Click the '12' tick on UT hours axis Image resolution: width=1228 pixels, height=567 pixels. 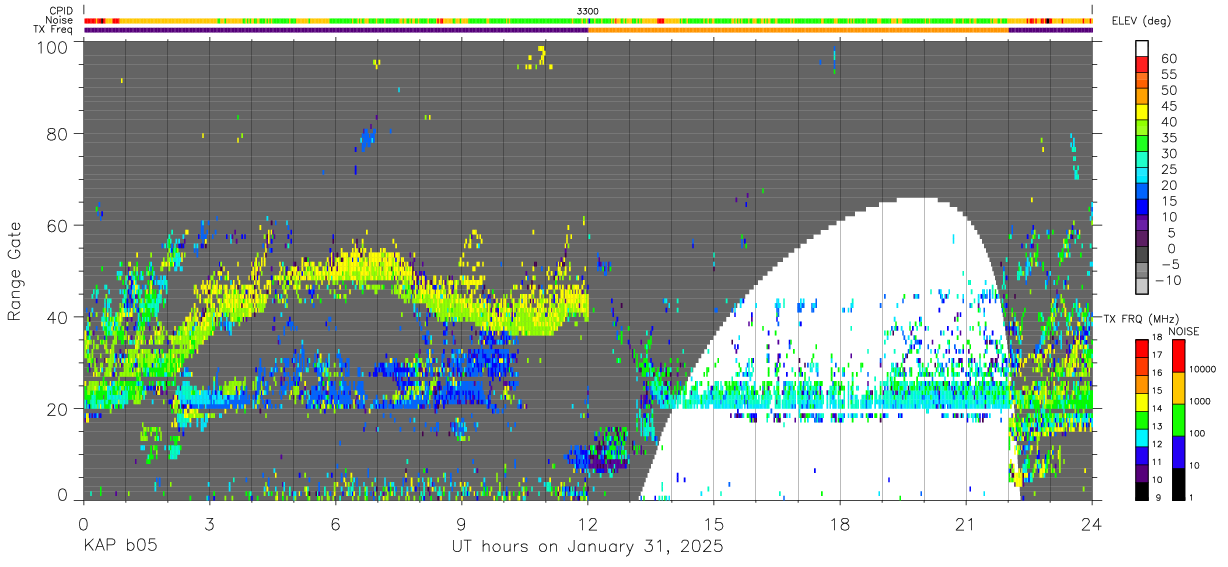[x=588, y=523]
